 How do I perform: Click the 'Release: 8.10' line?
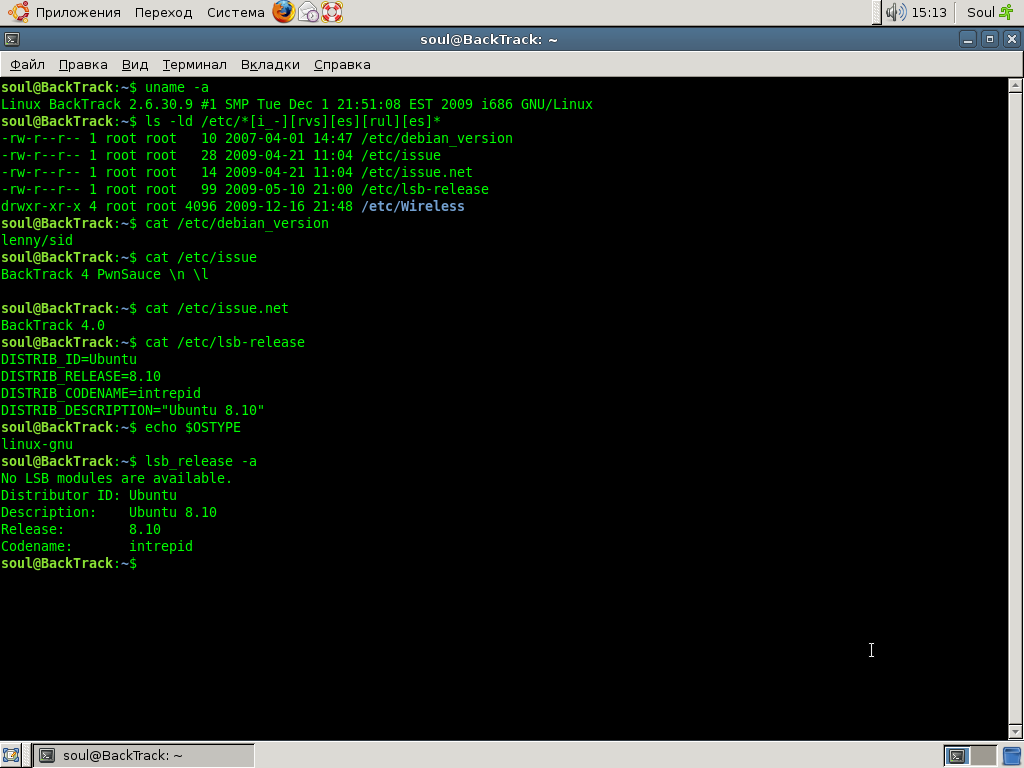(81, 529)
